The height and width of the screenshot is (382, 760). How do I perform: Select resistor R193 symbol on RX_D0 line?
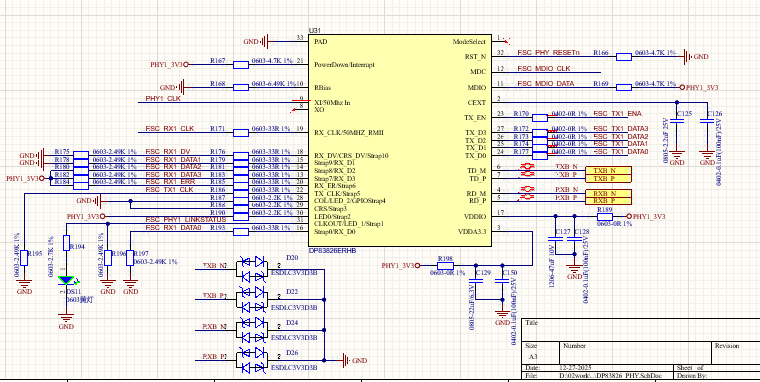pos(241,232)
